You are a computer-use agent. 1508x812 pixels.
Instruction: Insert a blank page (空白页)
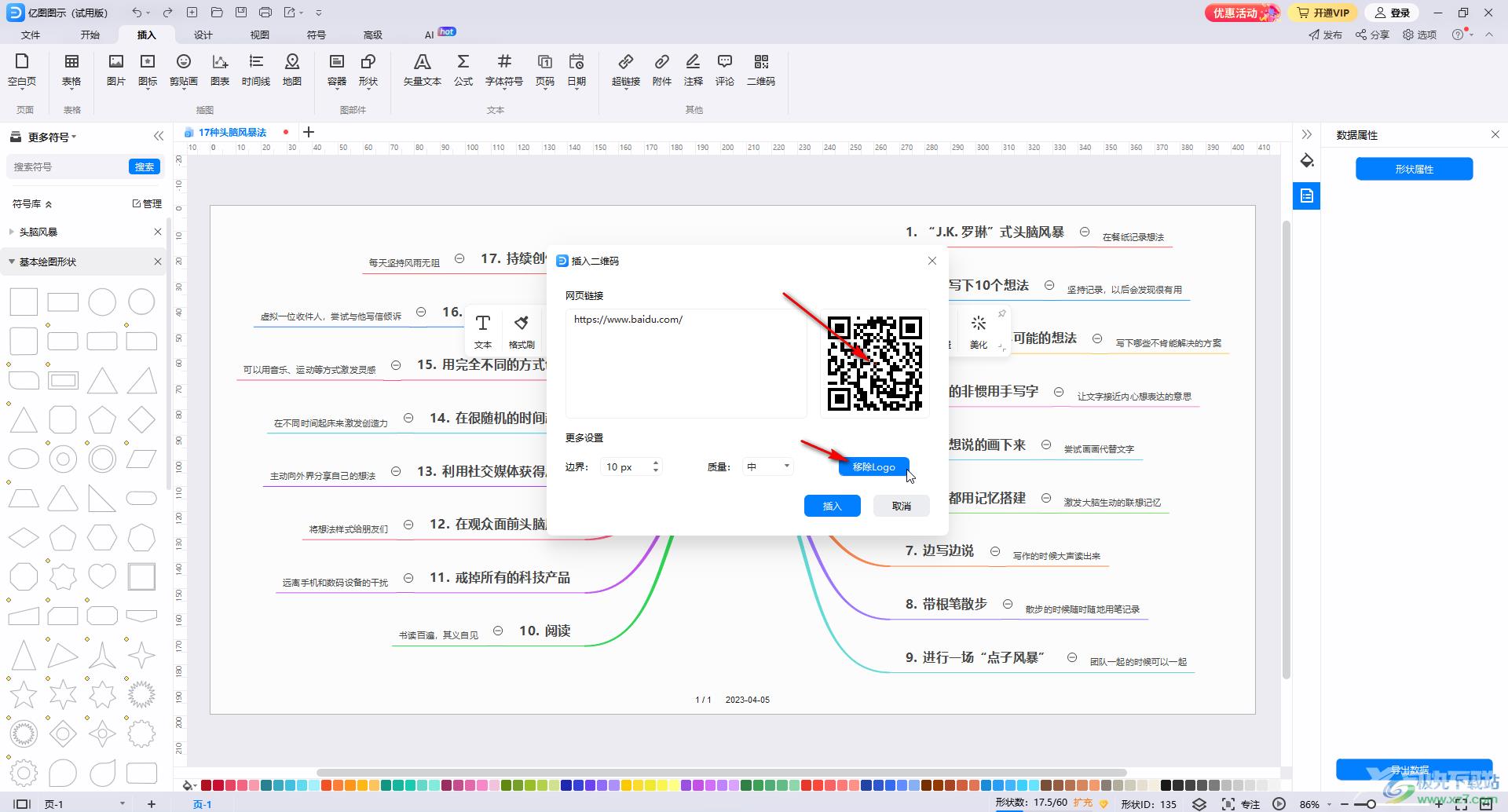tap(22, 70)
